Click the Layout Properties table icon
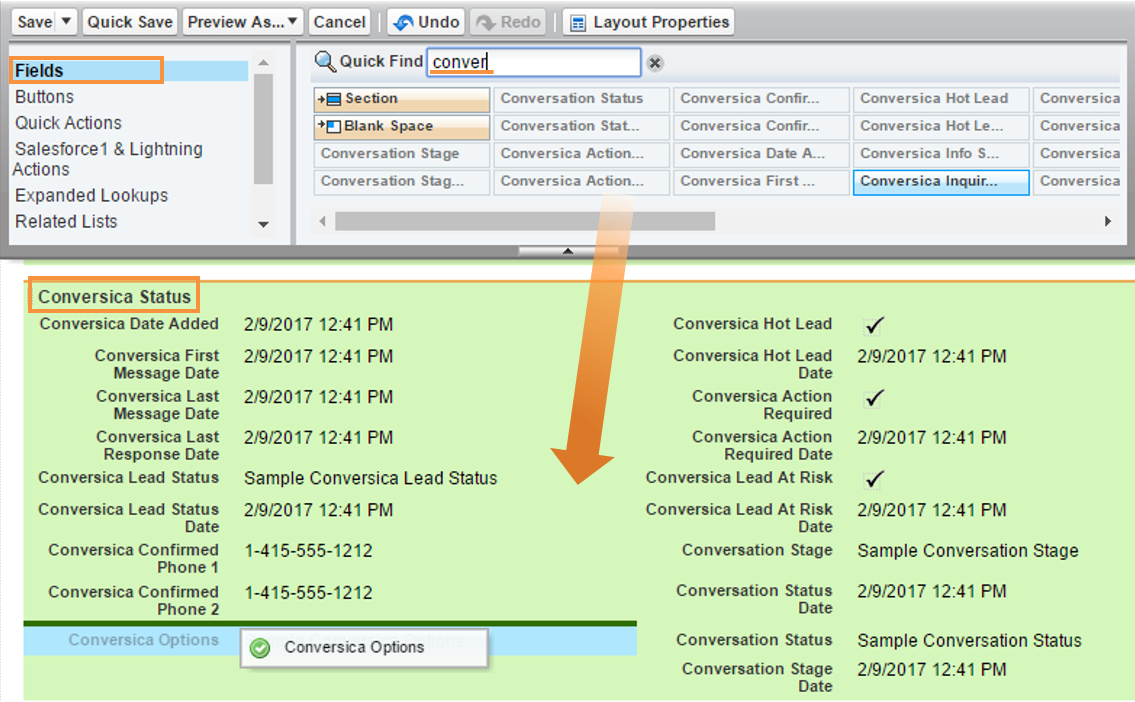This screenshot has width=1135, height=702. [x=578, y=23]
